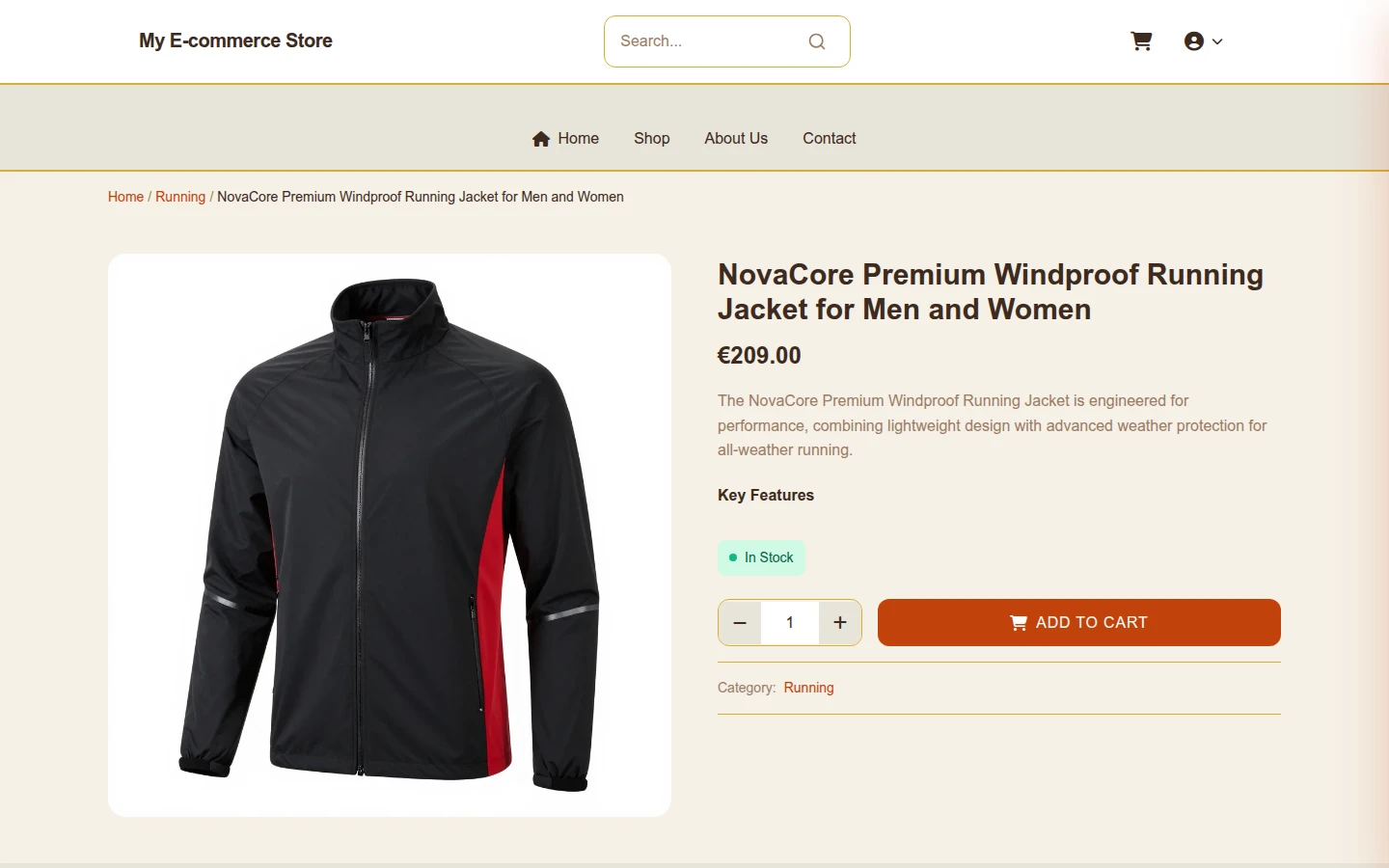
Task: Increase quantity with the plus button
Action: coord(840,622)
